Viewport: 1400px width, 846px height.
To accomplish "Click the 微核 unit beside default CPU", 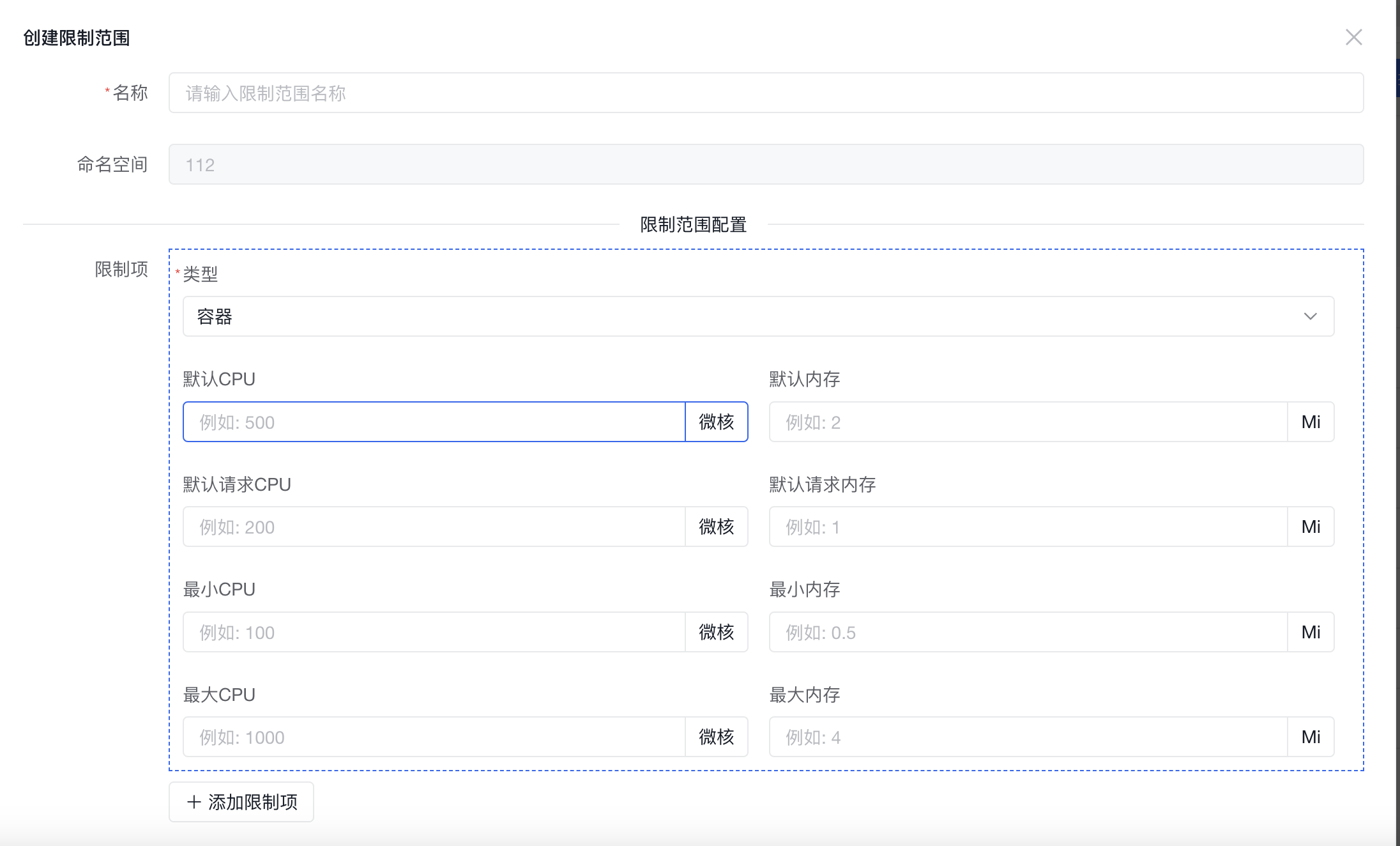I will (716, 422).
